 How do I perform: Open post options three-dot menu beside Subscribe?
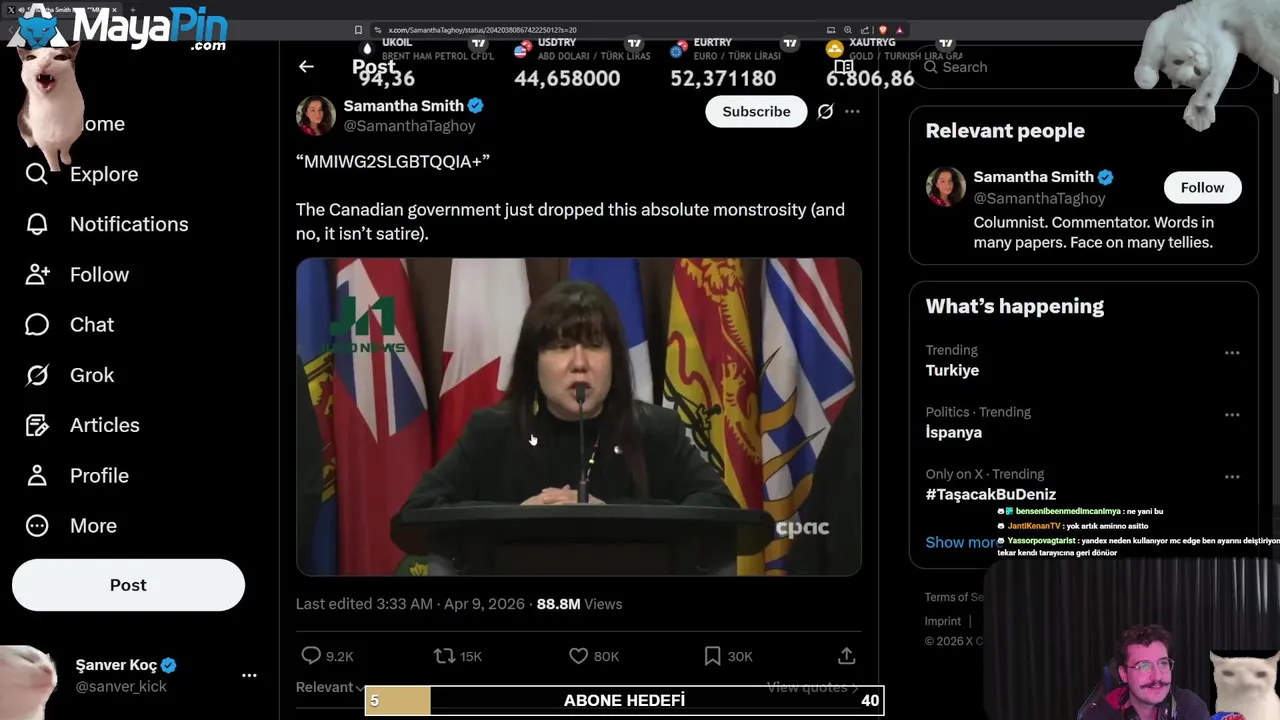[852, 111]
